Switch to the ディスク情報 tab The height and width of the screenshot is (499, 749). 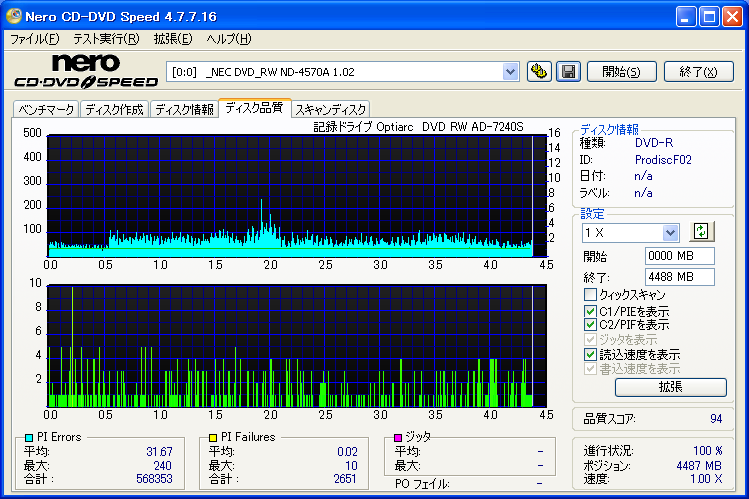pyautogui.click(x=184, y=109)
